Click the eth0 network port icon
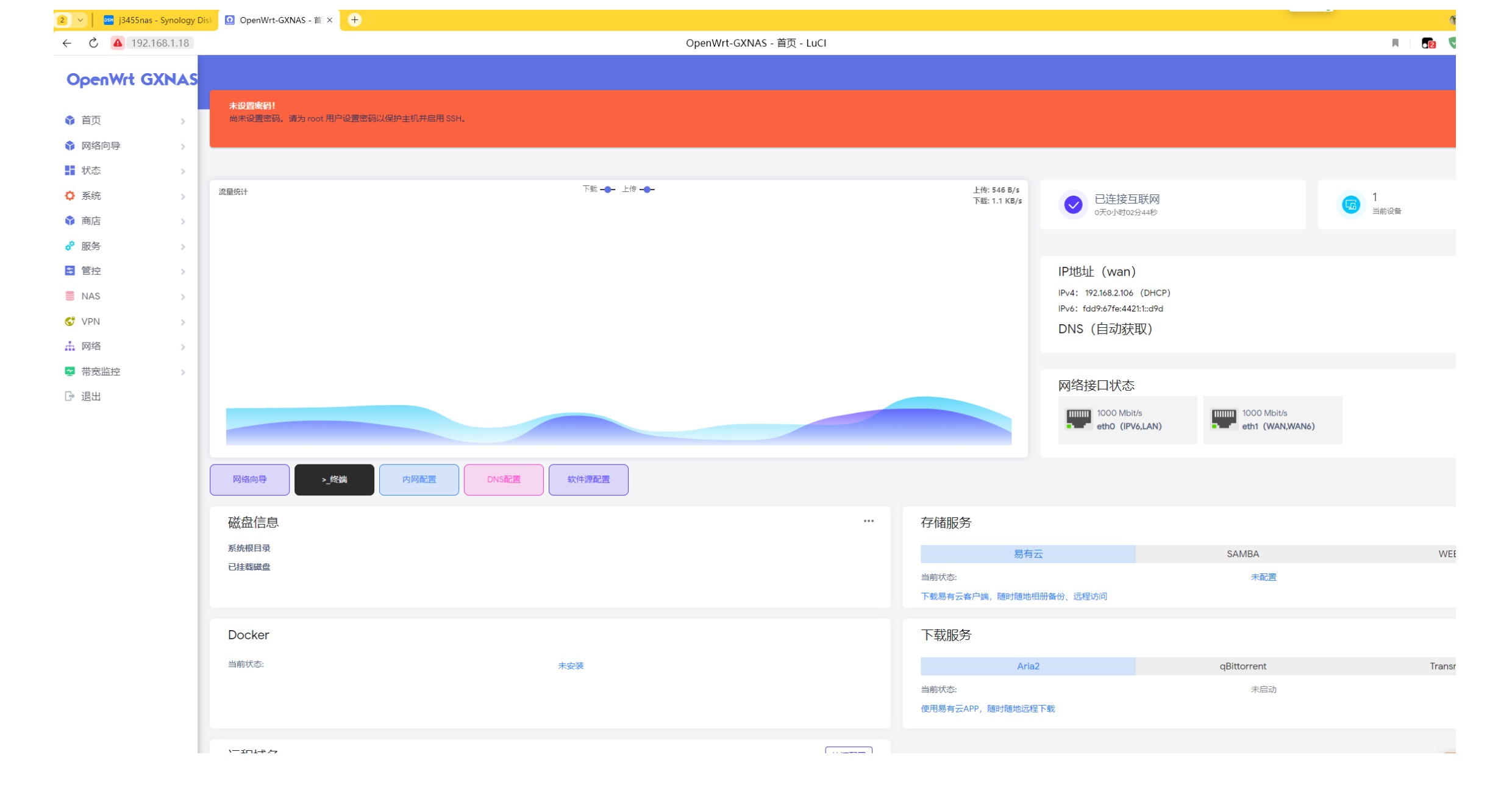1512x802 pixels. tap(1078, 419)
